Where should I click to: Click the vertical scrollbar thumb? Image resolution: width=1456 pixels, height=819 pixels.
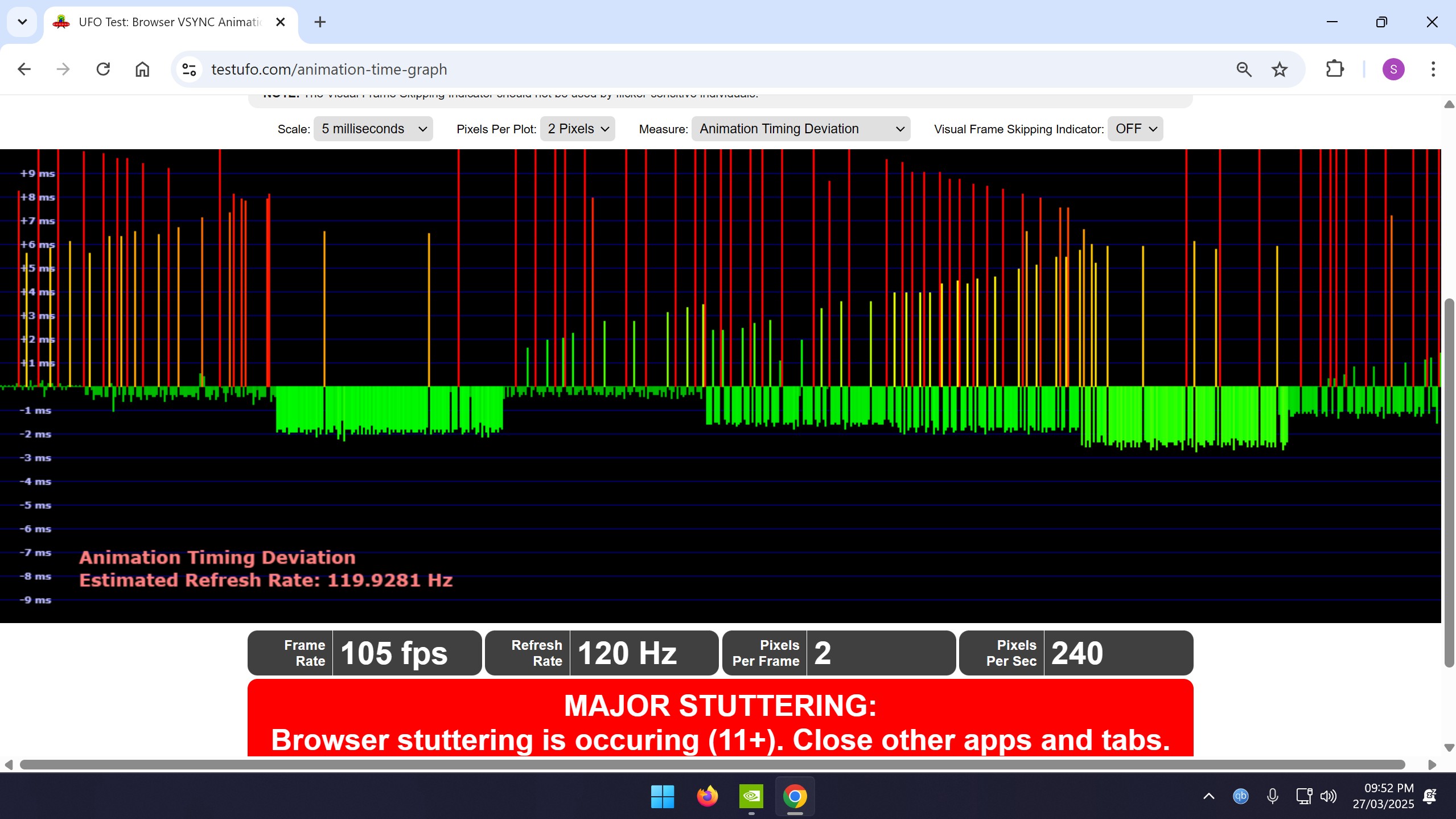[1449, 482]
